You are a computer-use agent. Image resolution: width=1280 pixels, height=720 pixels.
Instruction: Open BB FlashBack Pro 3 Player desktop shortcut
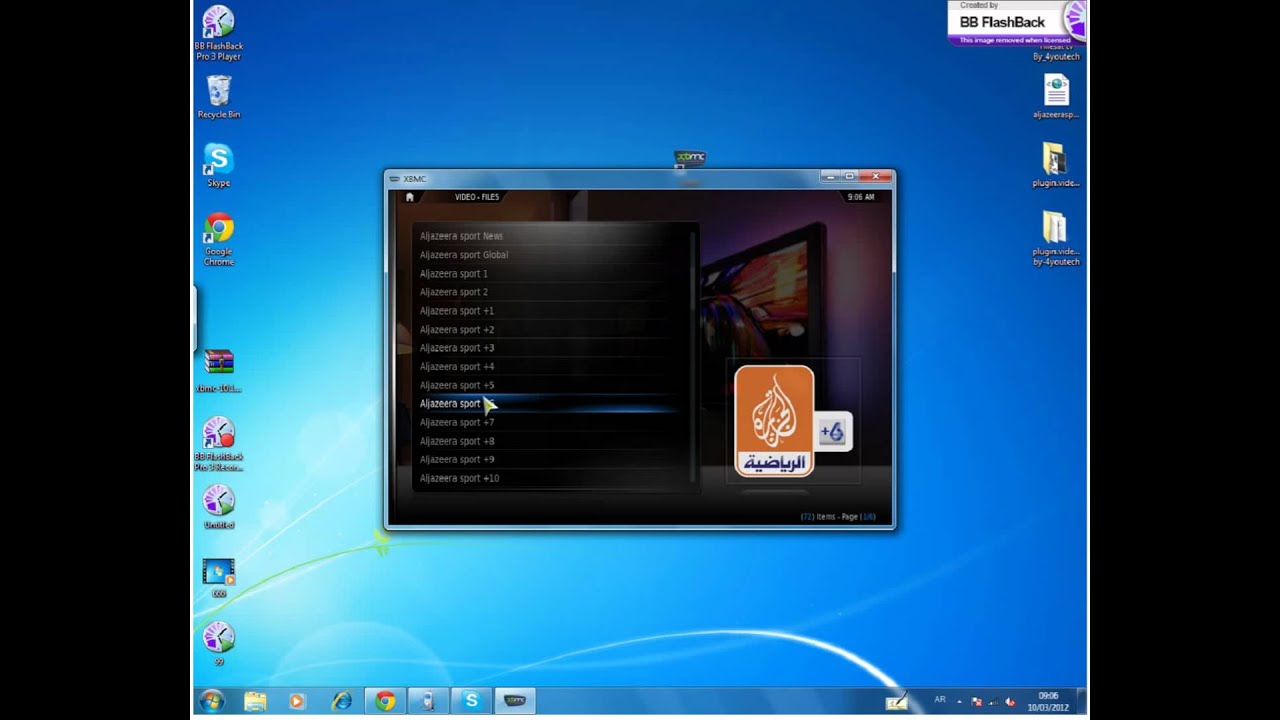(218, 33)
